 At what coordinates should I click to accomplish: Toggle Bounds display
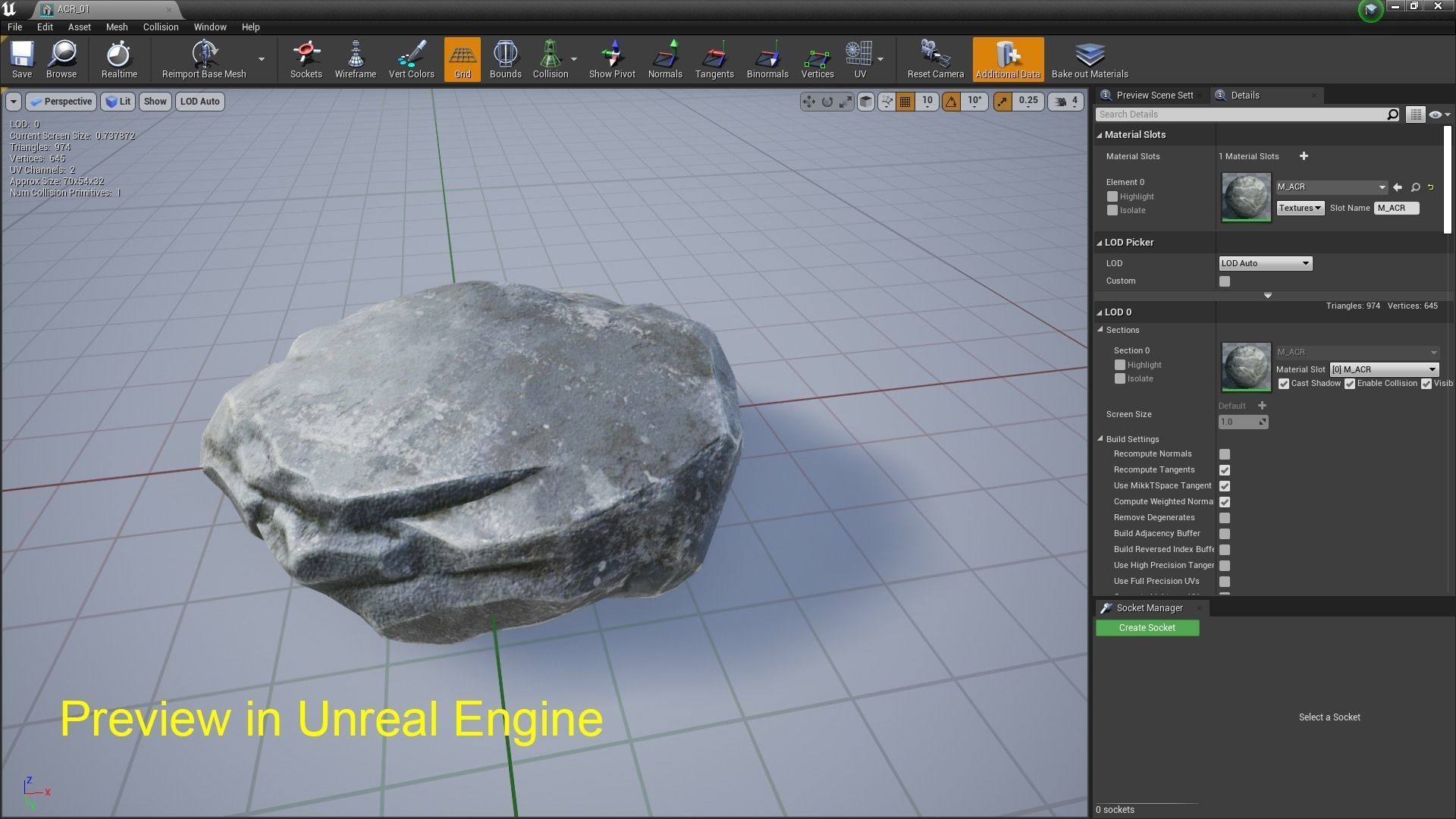[505, 59]
